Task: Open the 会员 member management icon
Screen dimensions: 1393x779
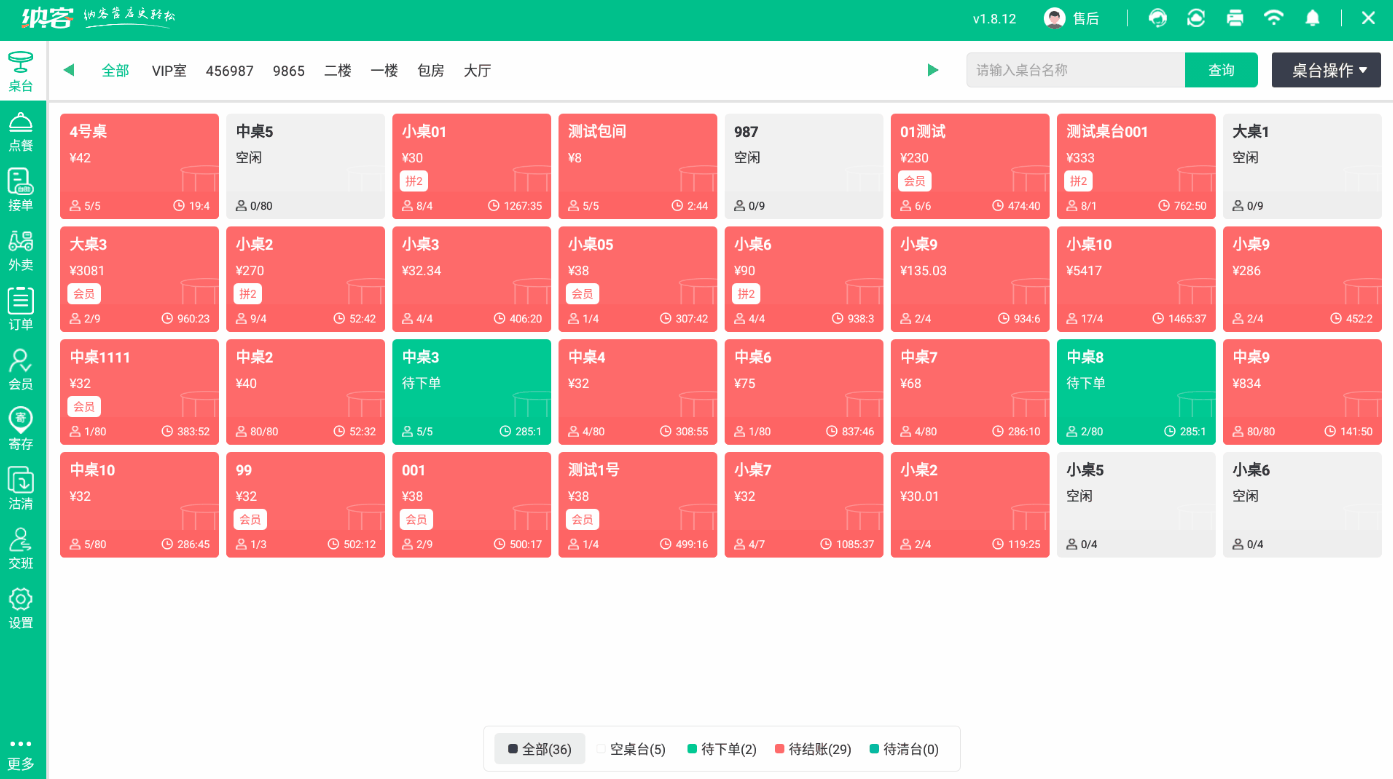Action: coord(22,368)
